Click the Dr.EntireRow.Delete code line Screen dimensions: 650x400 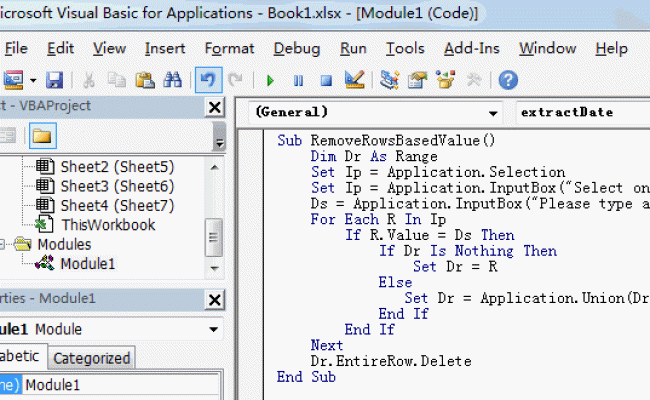391,361
